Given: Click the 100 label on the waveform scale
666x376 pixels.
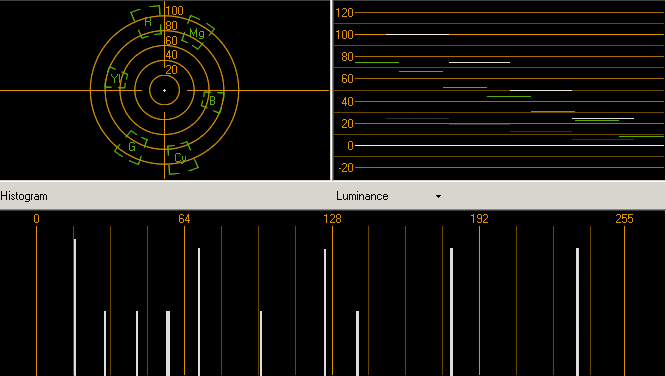Looking at the screenshot, I should pyautogui.click(x=344, y=35).
